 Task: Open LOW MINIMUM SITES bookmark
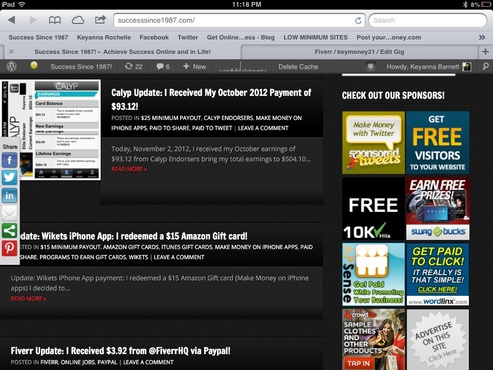315,37
